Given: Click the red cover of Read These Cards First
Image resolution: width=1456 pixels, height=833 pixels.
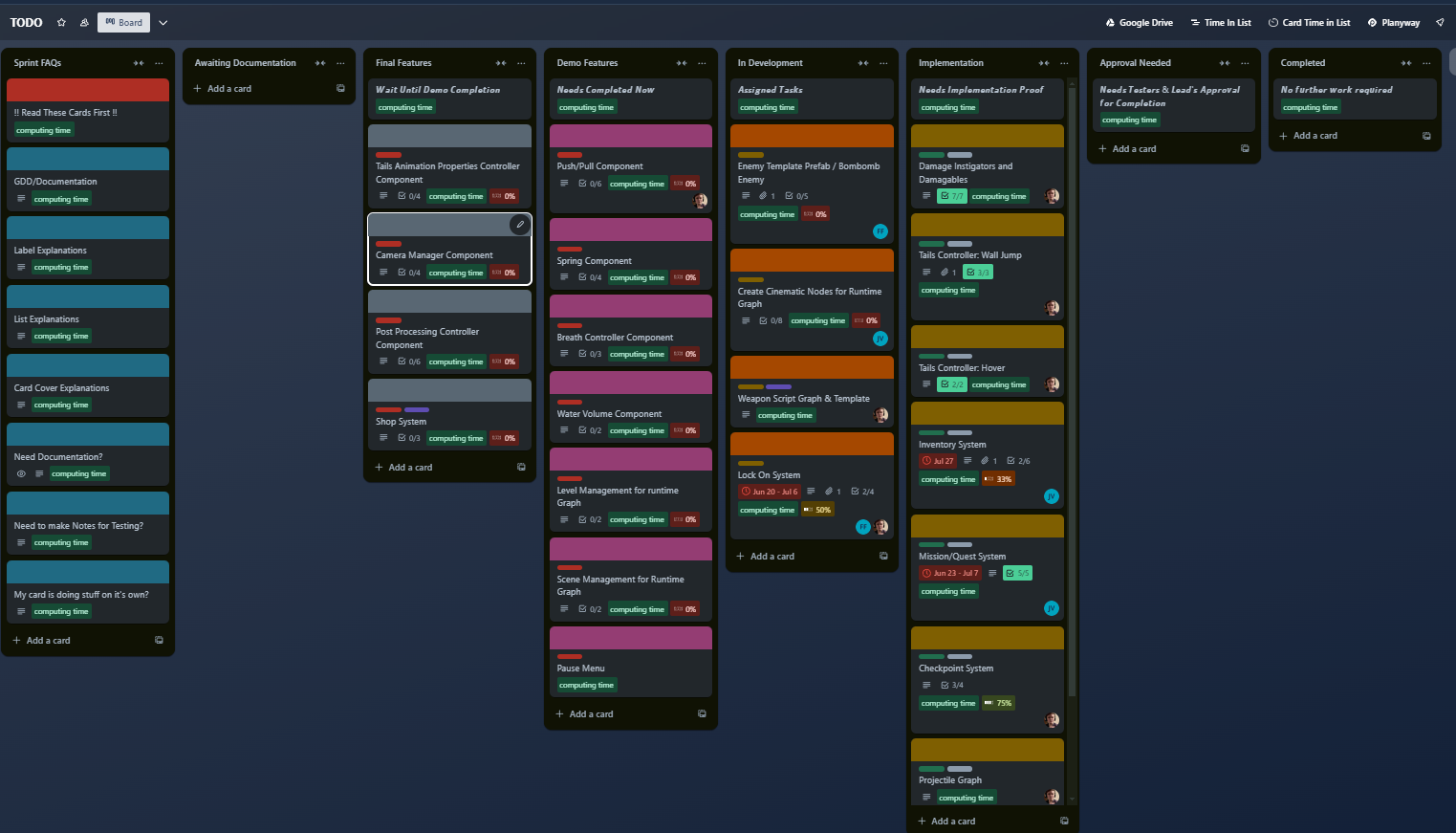Looking at the screenshot, I should [x=88, y=90].
